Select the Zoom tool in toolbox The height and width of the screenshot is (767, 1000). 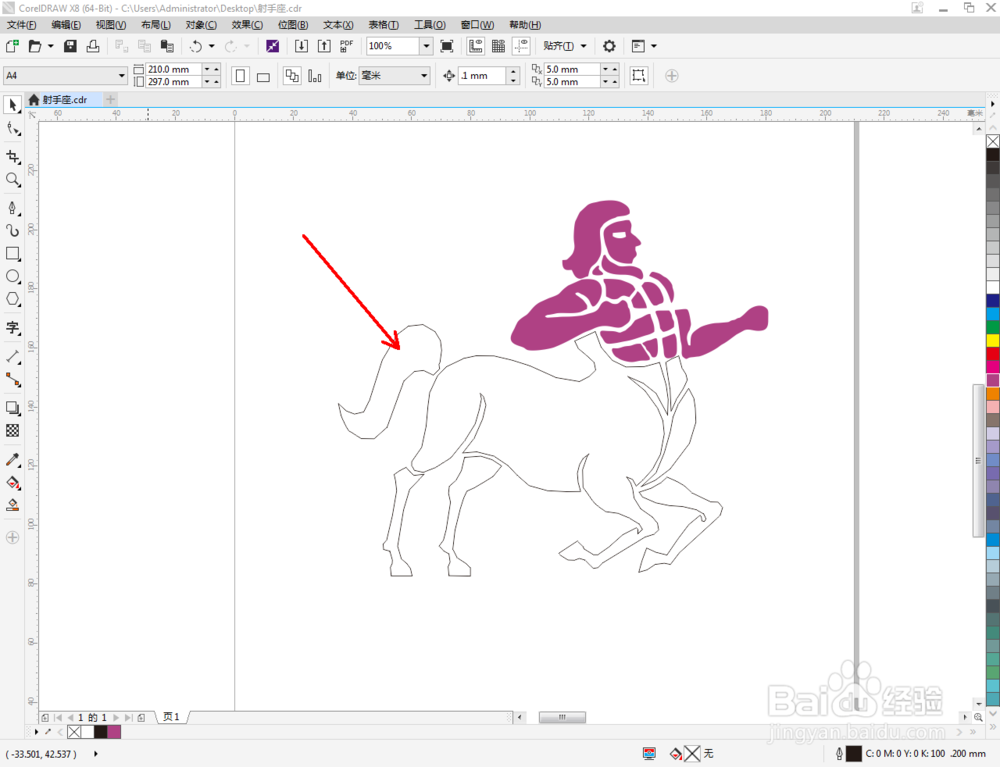pyautogui.click(x=12, y=180)
